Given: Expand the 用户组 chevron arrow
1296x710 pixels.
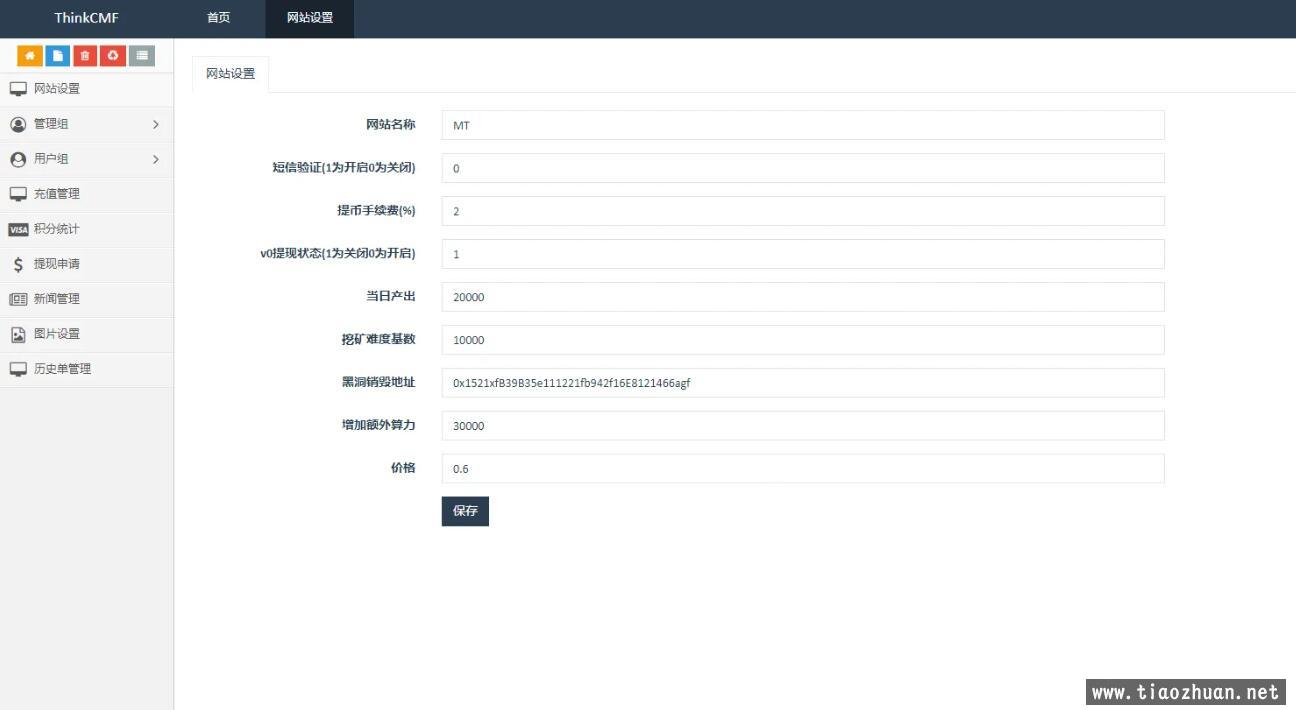Looking at the screenshot, I should pyautogui.click(x=156, y=159).
